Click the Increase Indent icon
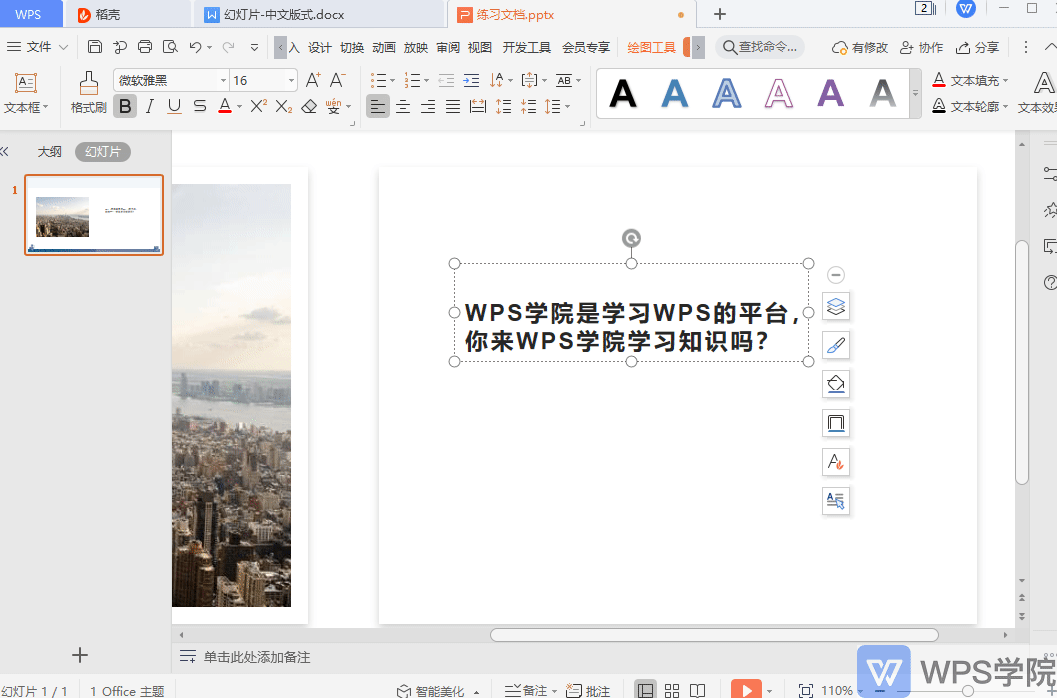Screen dimensions: 1057x698 coord(471,81)
